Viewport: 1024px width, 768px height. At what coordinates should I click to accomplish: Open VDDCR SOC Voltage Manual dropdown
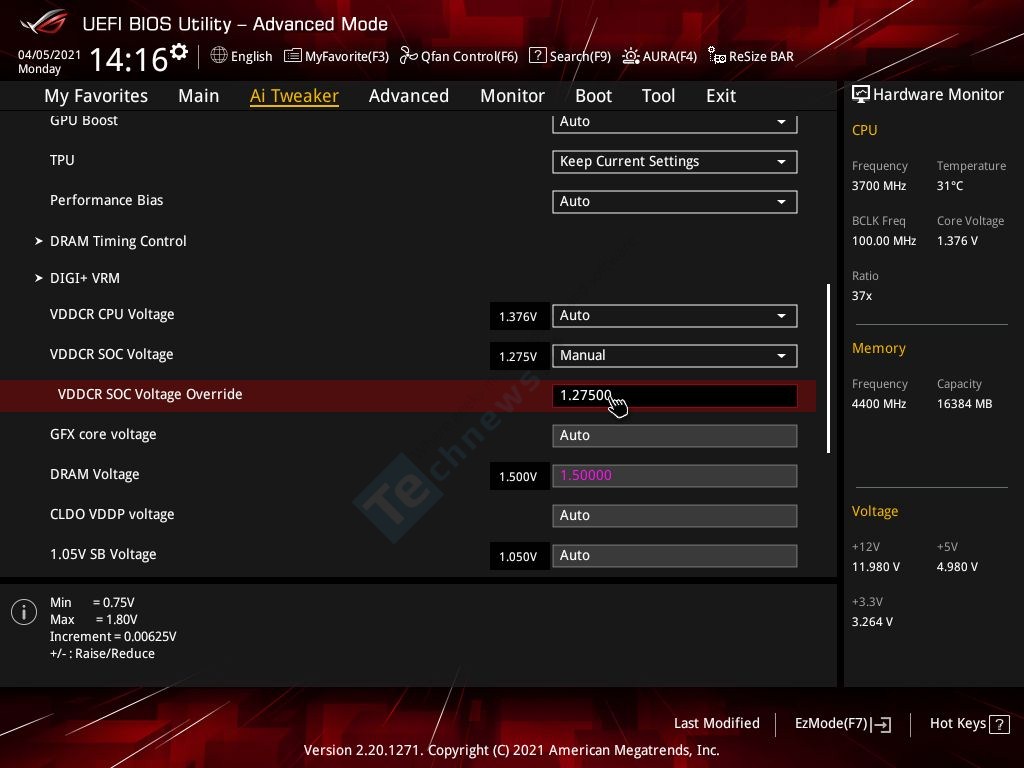tap(675, 356)
